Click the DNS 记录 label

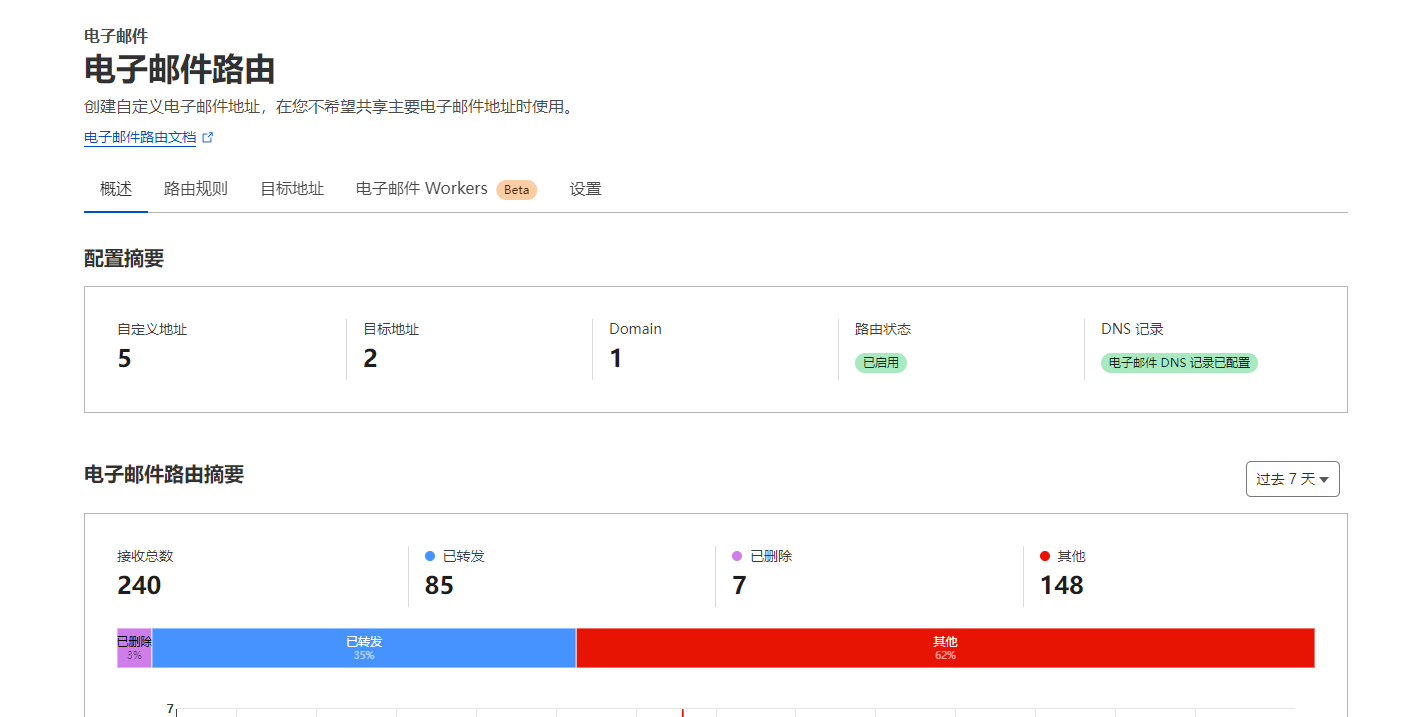click(x=1132, y=329)
